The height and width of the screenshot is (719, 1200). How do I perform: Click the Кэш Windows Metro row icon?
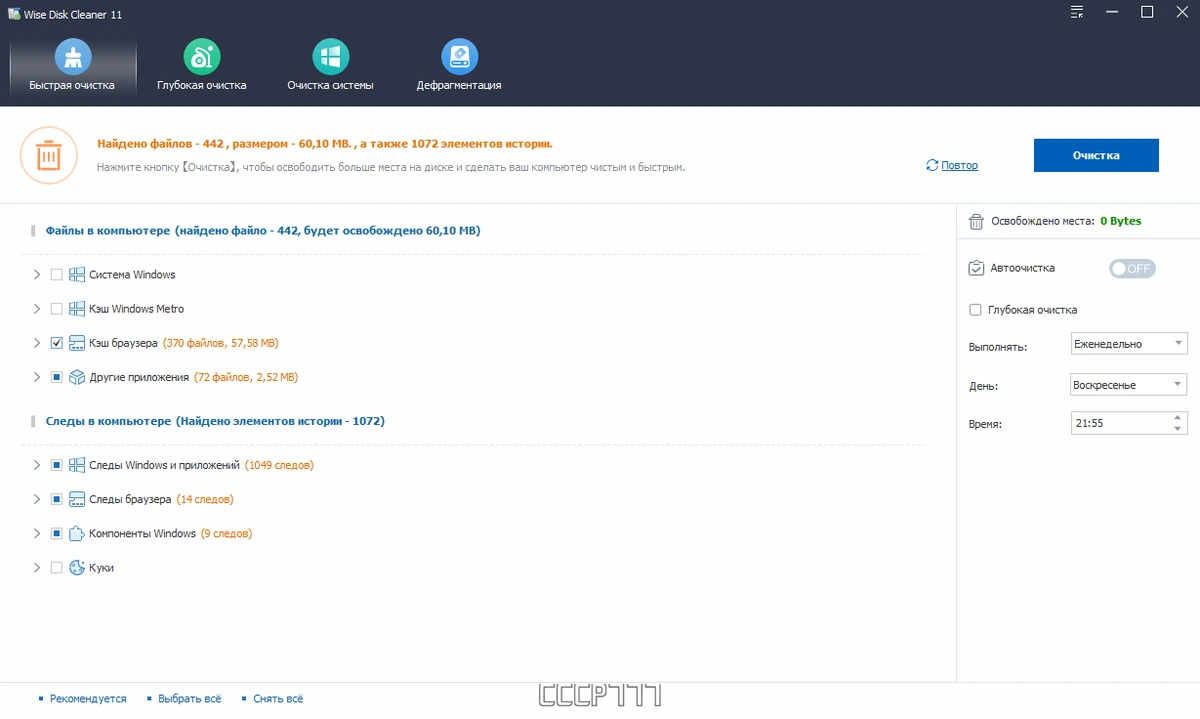pos(77,309)
